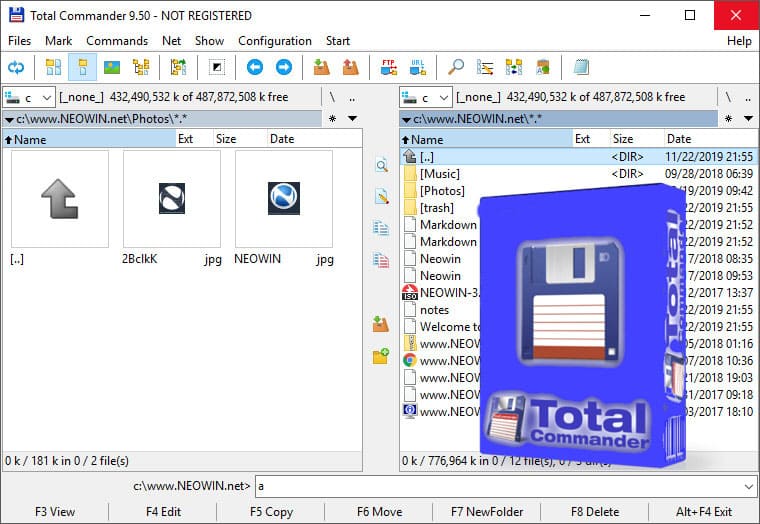
Task: Go to root in right panel backslash button
Action: 728,97
